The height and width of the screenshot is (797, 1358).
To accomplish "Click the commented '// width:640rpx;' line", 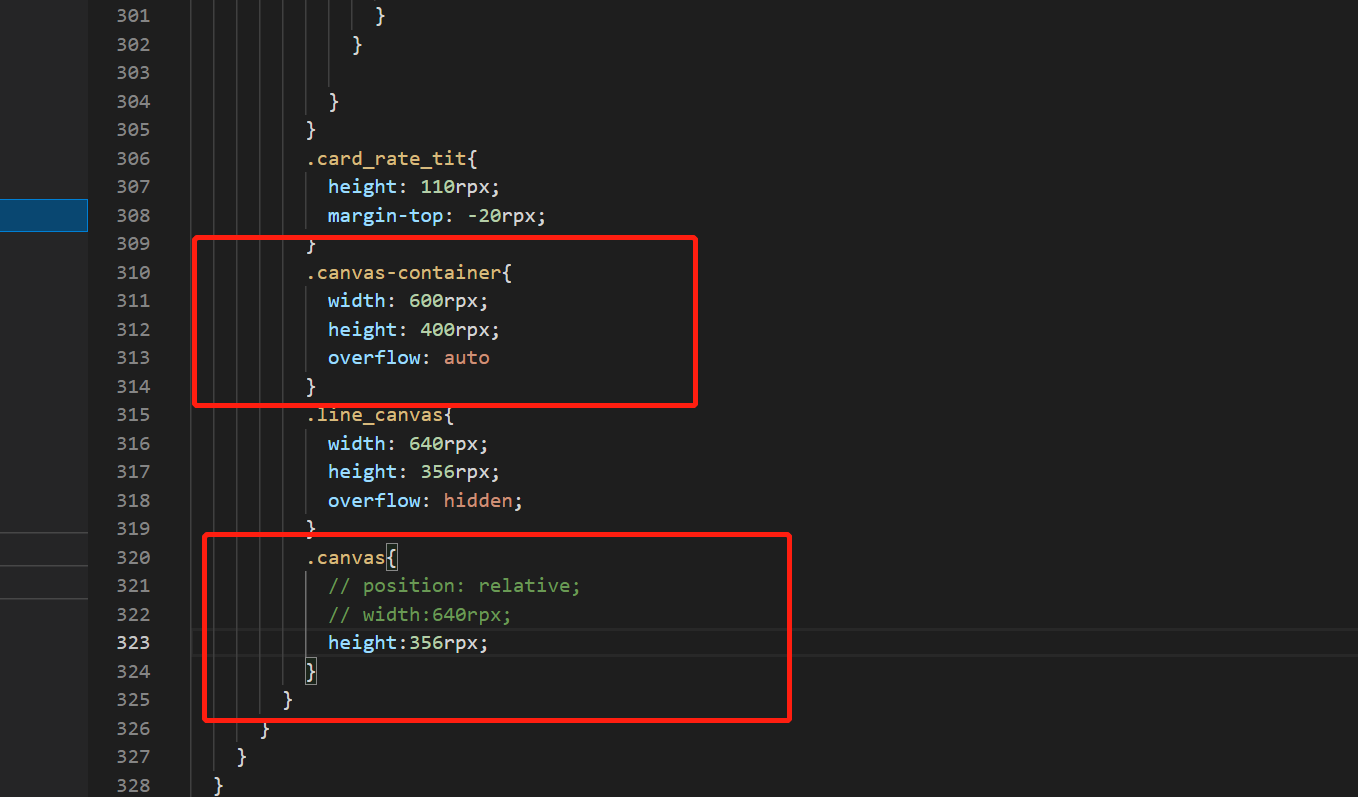I will pyautogui.click(x=420, y=614).
